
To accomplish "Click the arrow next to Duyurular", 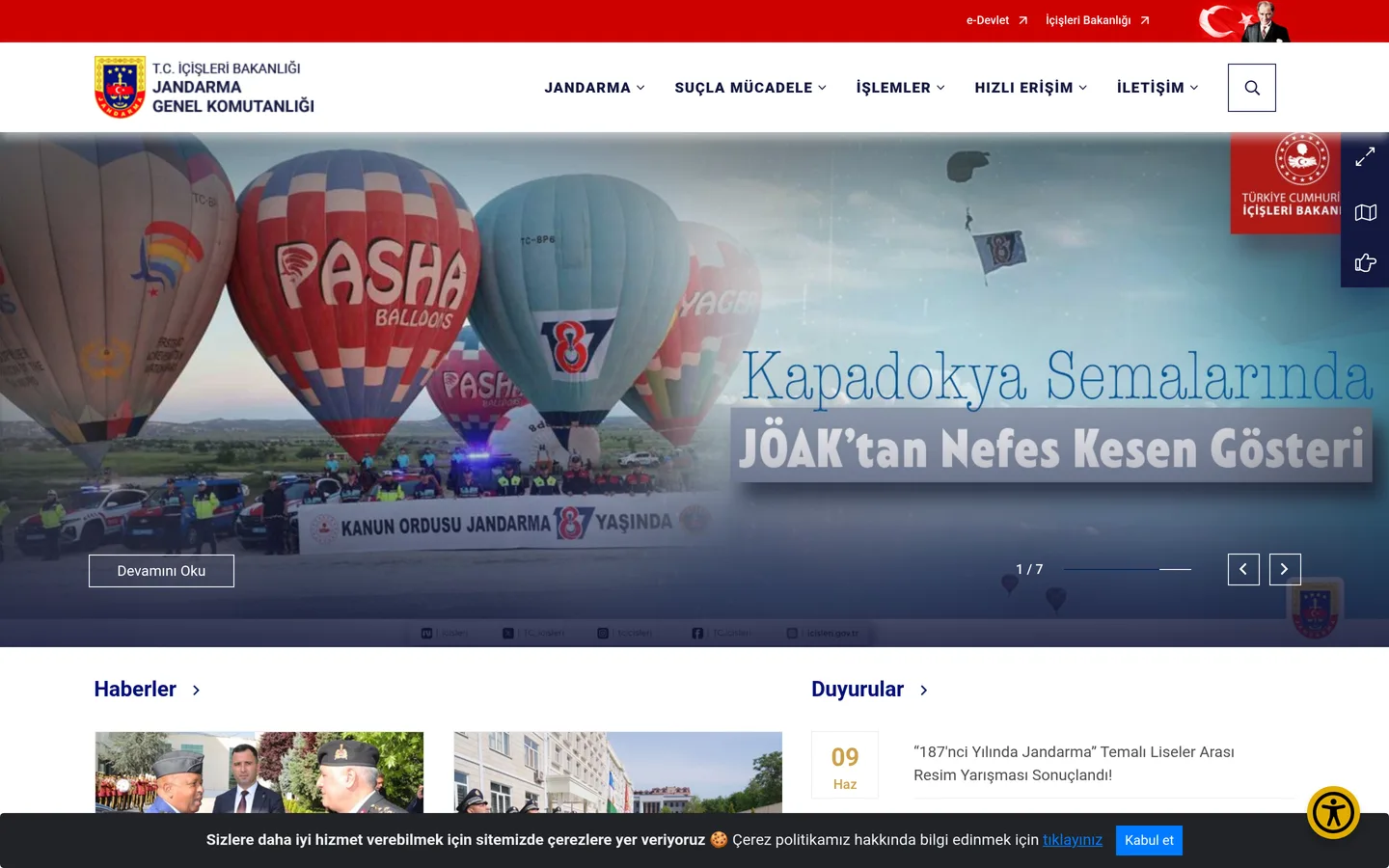I will [923, 690].
